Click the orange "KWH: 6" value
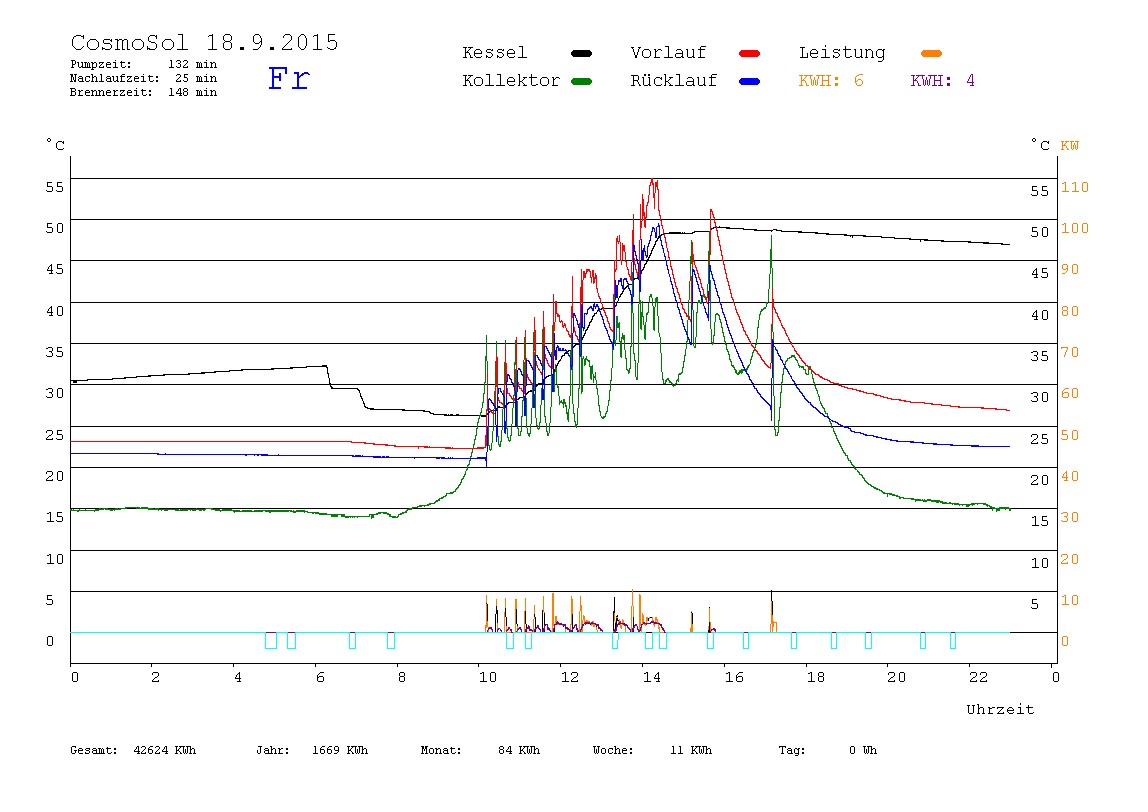 [x=831, y=81]
